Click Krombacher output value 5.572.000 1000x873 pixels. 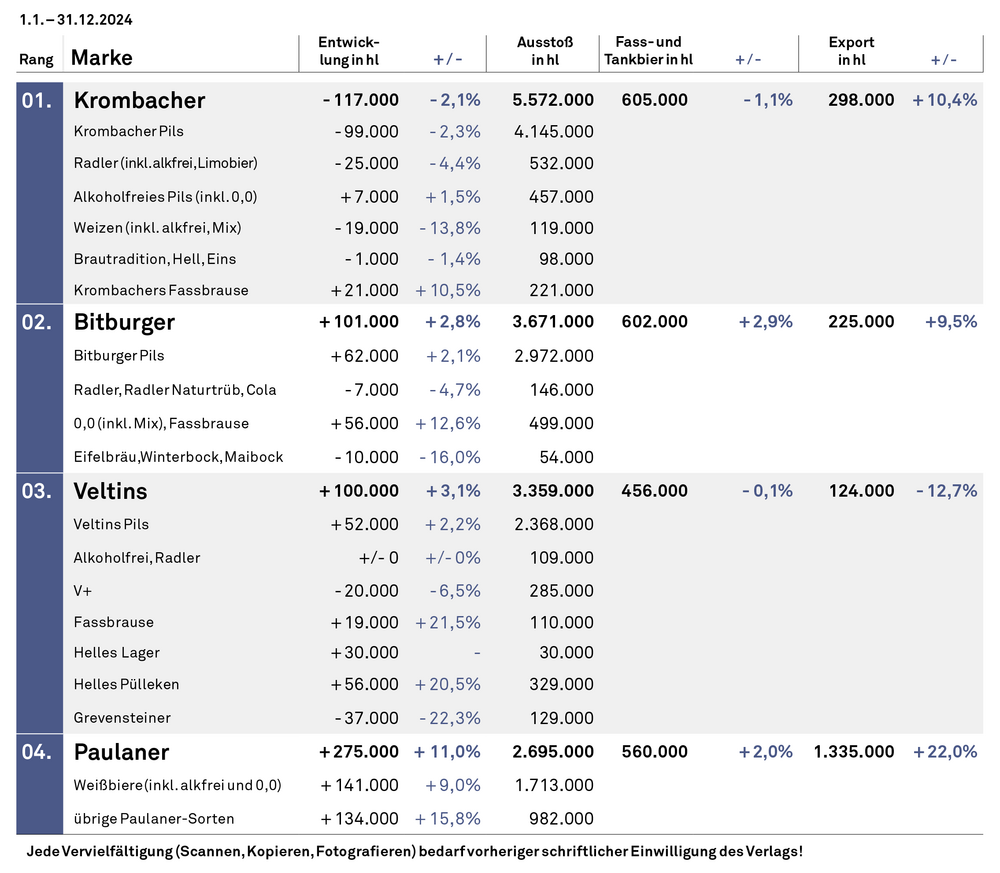click(553, 100)
